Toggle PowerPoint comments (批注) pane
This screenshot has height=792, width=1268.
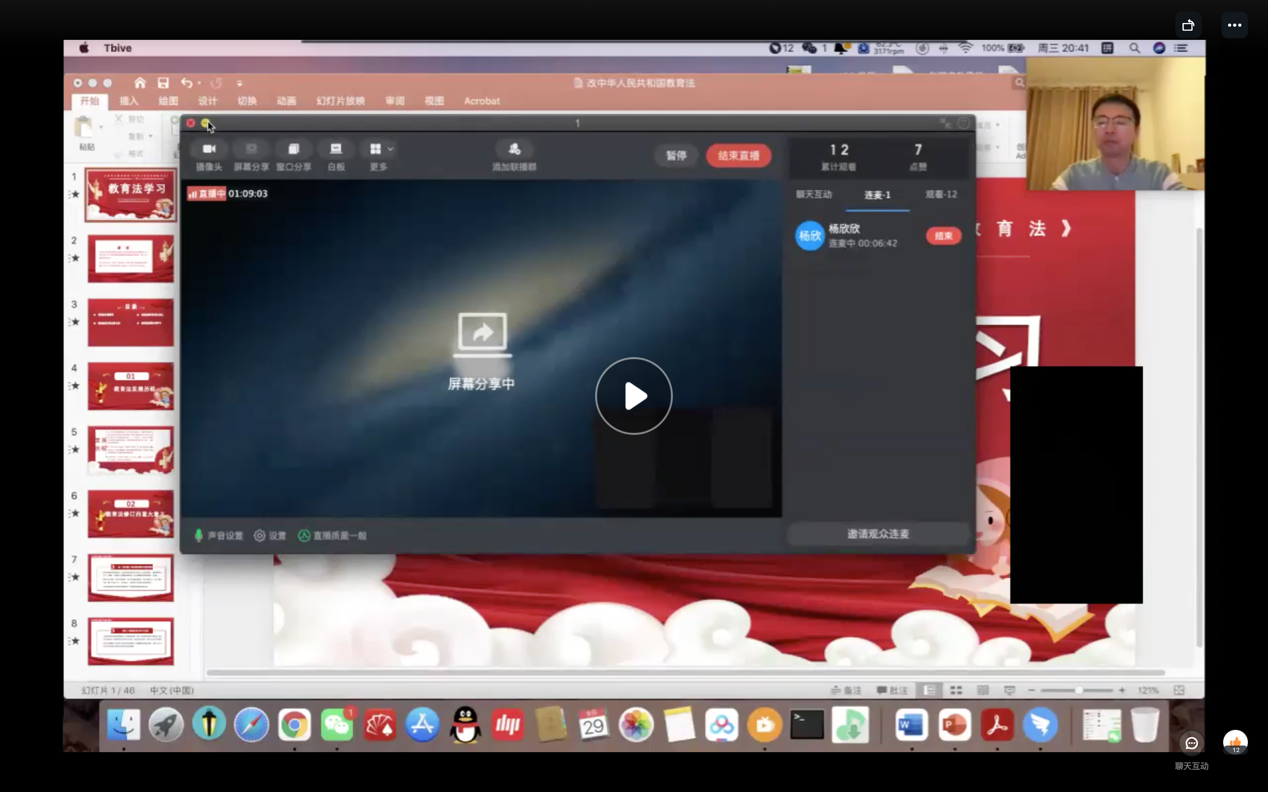[892, 690]
